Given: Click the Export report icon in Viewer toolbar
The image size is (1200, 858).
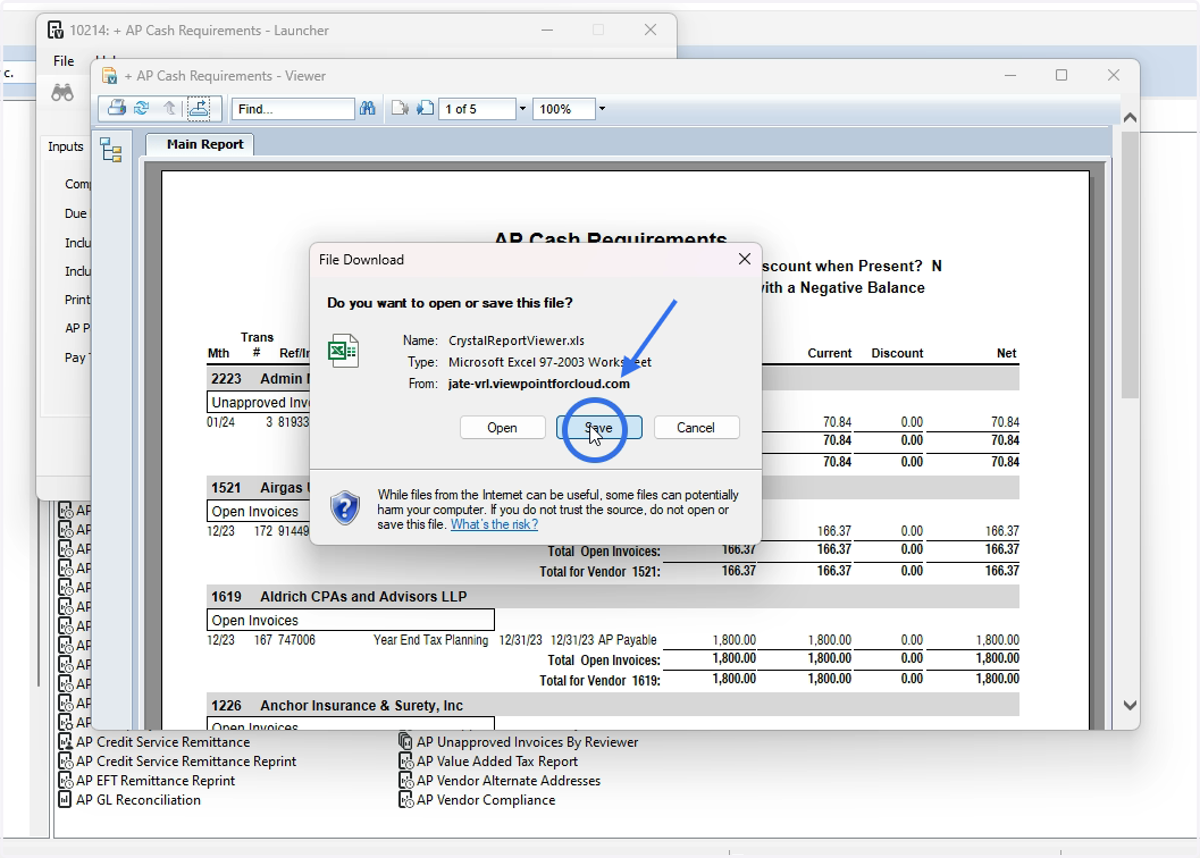Looking at the screenshot, I should point(198,108).
